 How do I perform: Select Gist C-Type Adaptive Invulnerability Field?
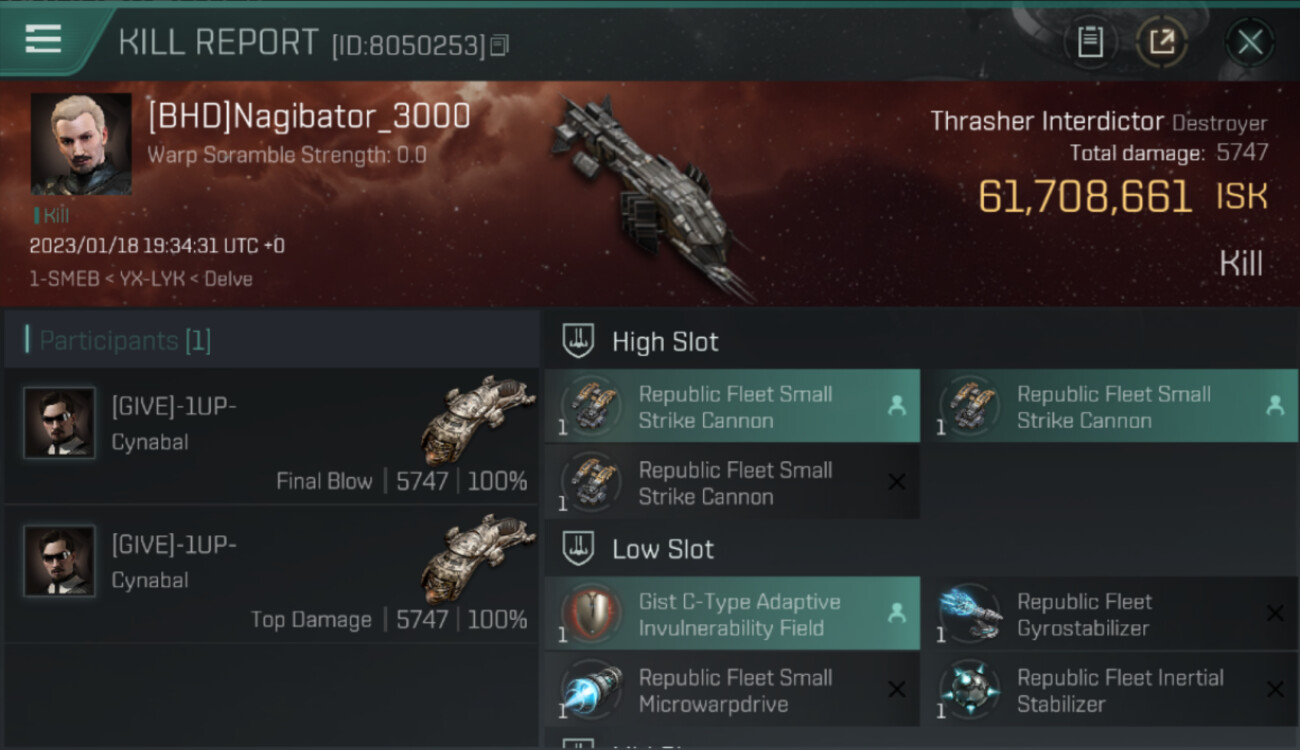[x=732, y=614]
